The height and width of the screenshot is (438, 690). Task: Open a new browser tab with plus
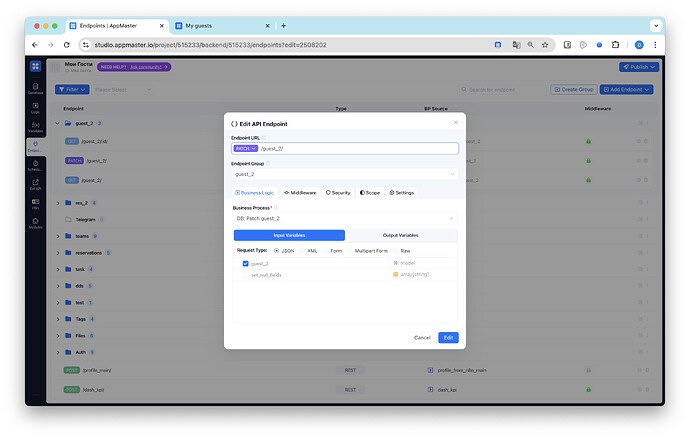[283, 26]
